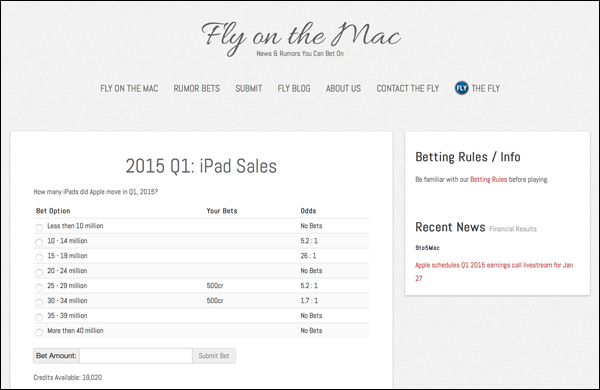Open the FLY BLOG menu item
Image resolution: width=600 pixels, height=390 pixels.
point(294,88)
